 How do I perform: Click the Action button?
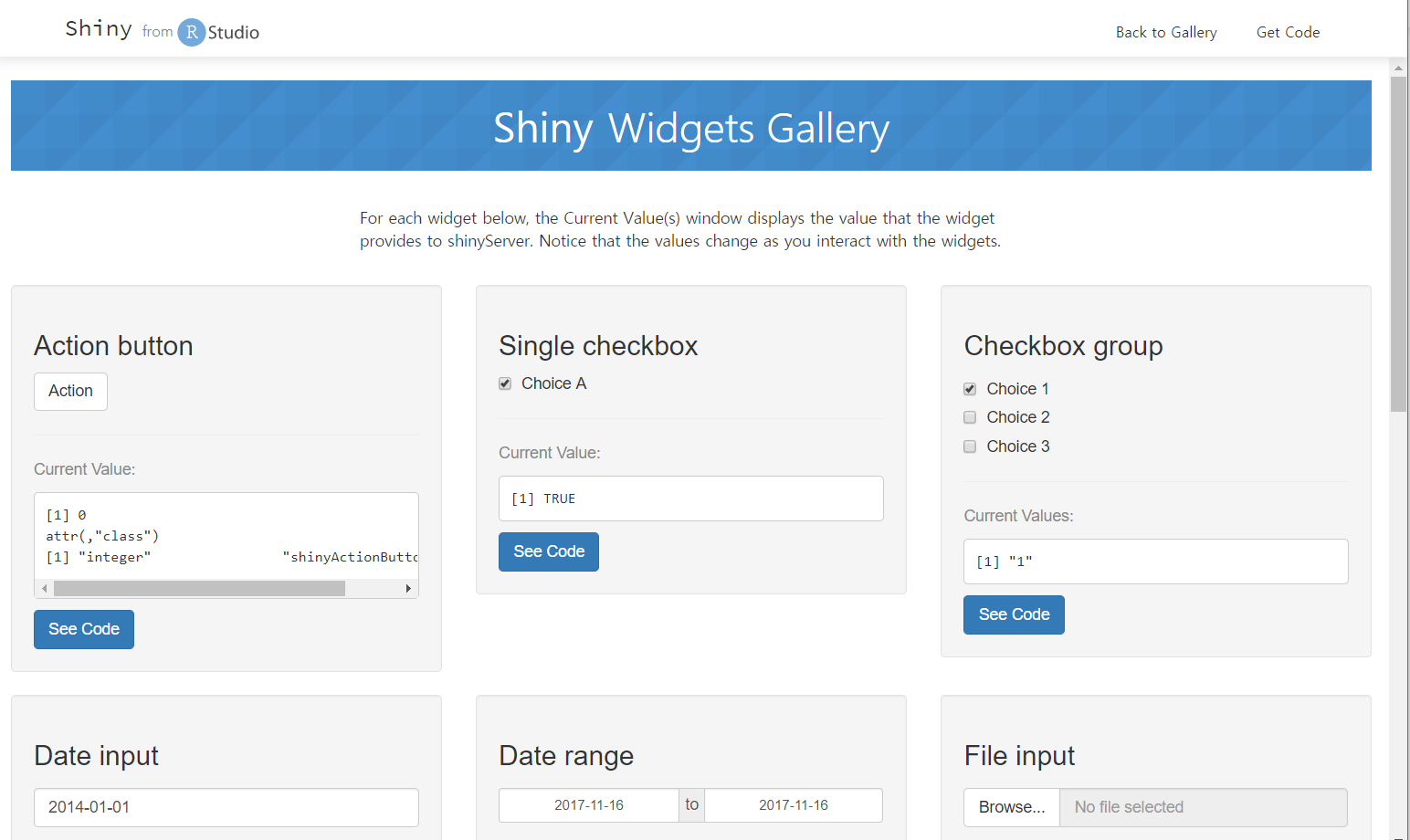point(70,391)
